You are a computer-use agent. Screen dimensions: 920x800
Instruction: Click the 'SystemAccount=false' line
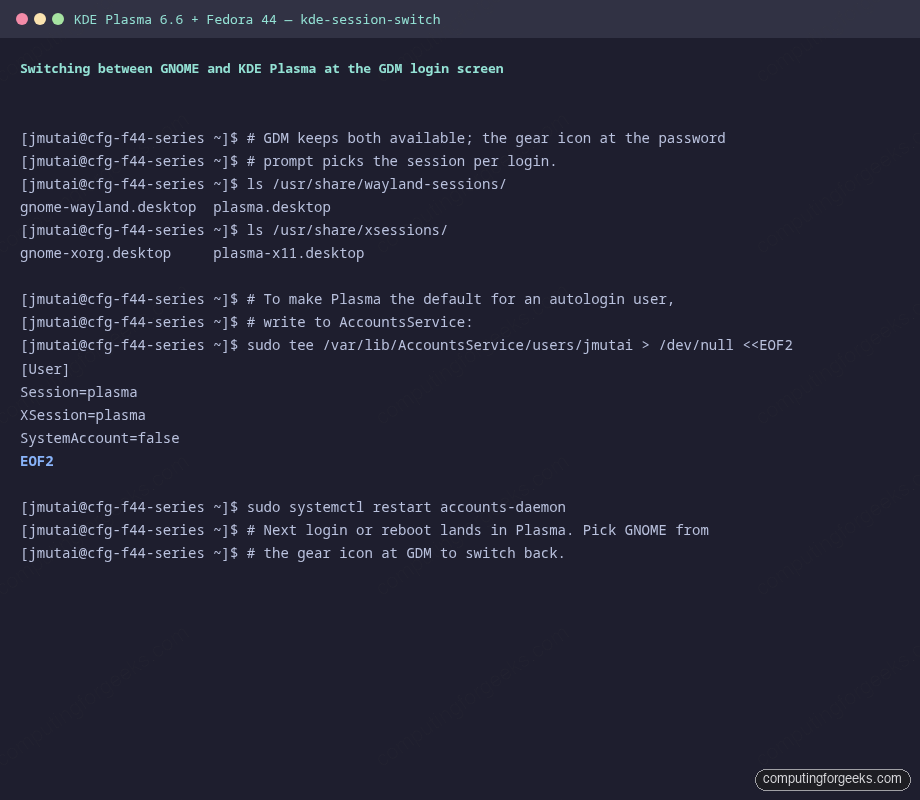click(100, 438)
